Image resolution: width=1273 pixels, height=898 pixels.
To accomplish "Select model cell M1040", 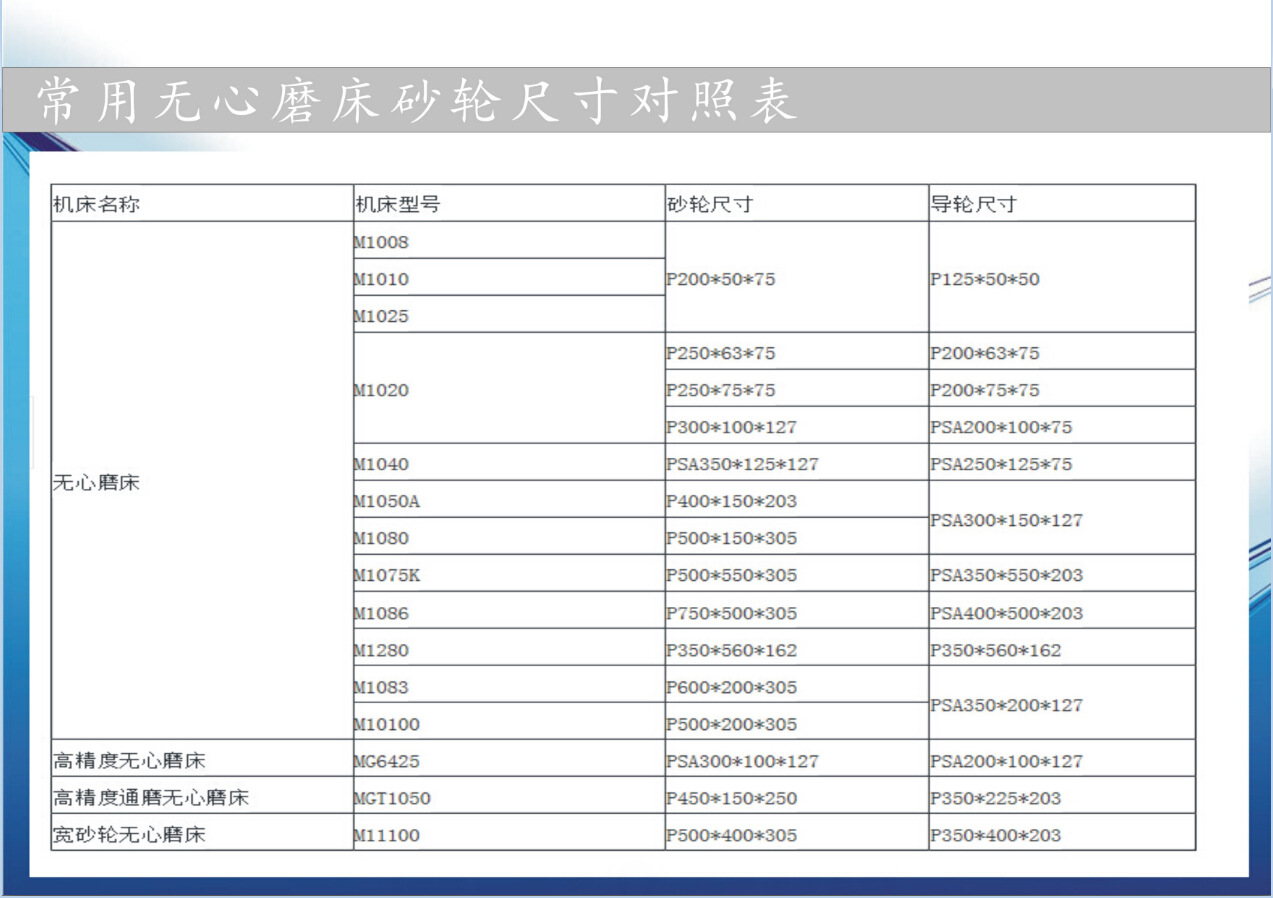I will (x=509, y=462).
